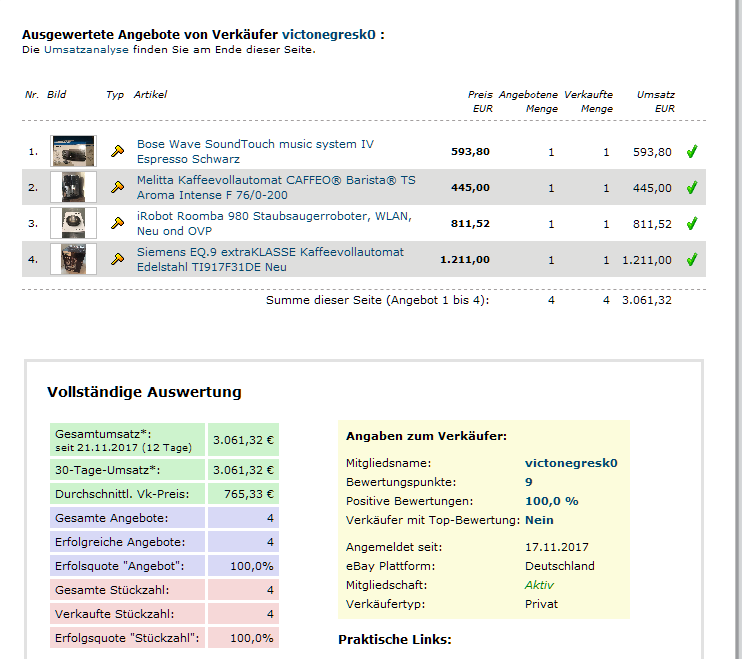Click Mitgliedschaft status Aktiv

click(539, 585)
